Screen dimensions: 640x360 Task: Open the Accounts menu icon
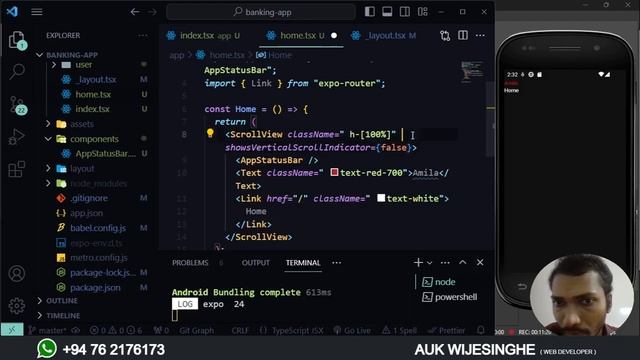tap(17, 273)
